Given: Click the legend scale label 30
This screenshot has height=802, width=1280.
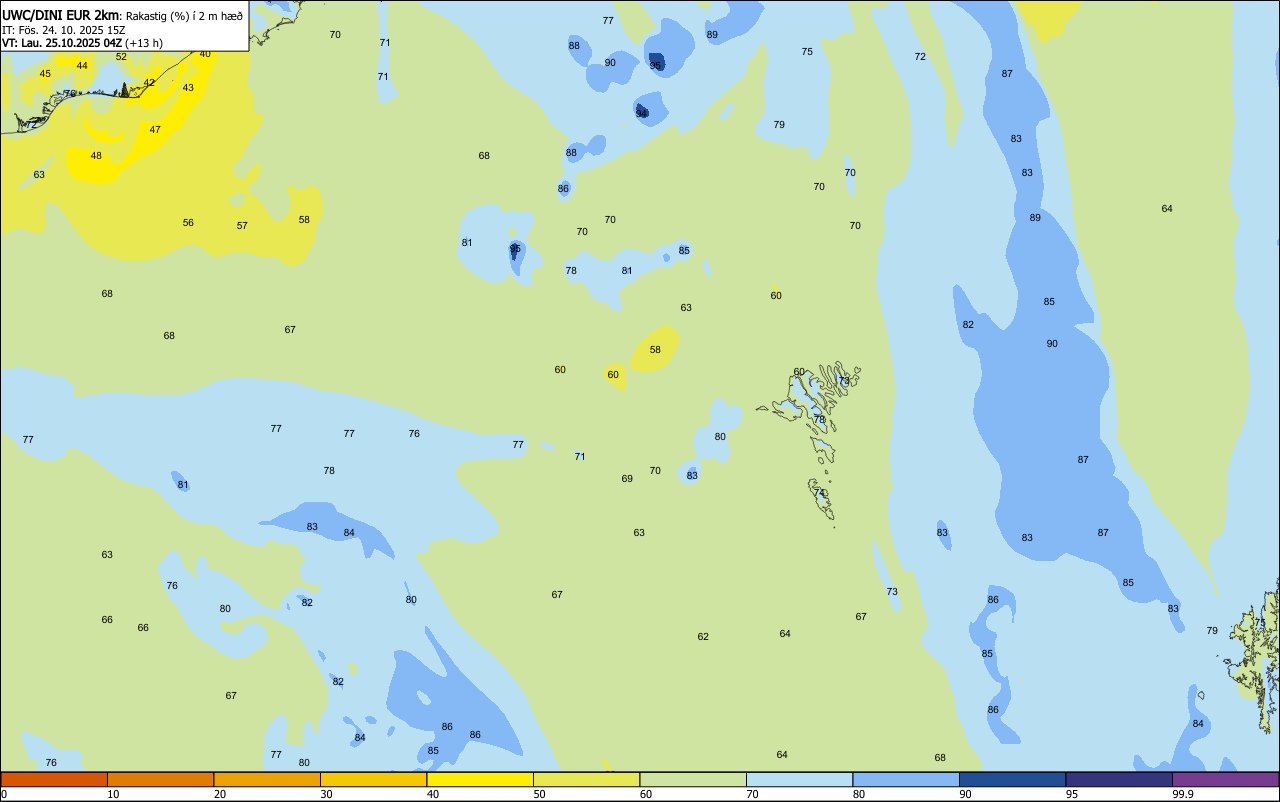Looking at the screenshot, I should tap(326, 794).
